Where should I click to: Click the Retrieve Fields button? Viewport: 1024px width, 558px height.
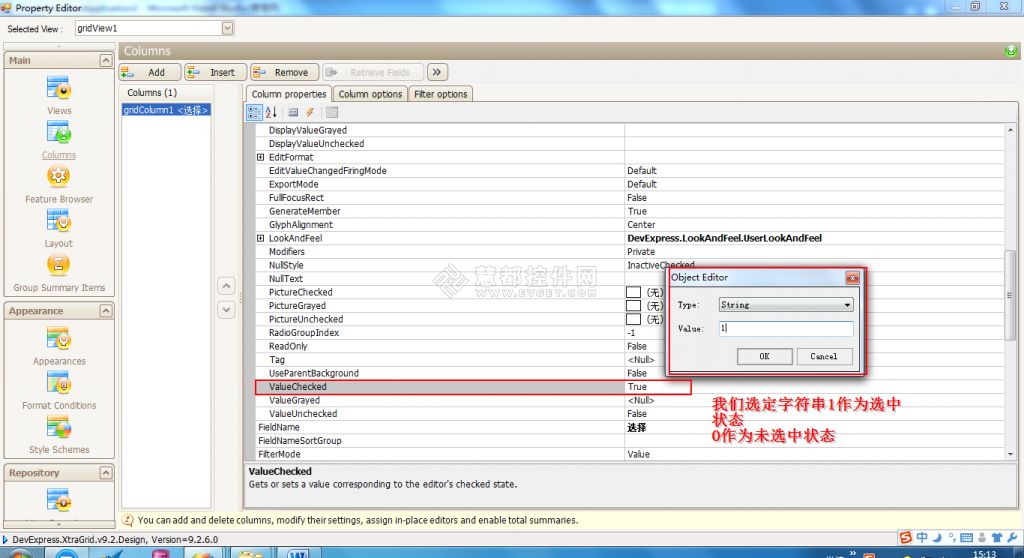(373, 72)
